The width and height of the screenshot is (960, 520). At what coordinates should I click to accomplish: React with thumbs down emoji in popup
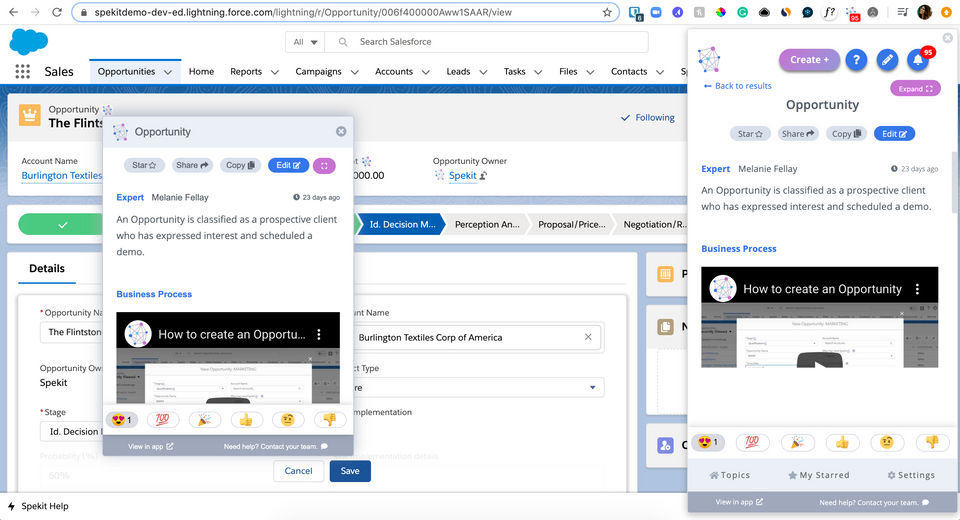click(x=329, y=420)
